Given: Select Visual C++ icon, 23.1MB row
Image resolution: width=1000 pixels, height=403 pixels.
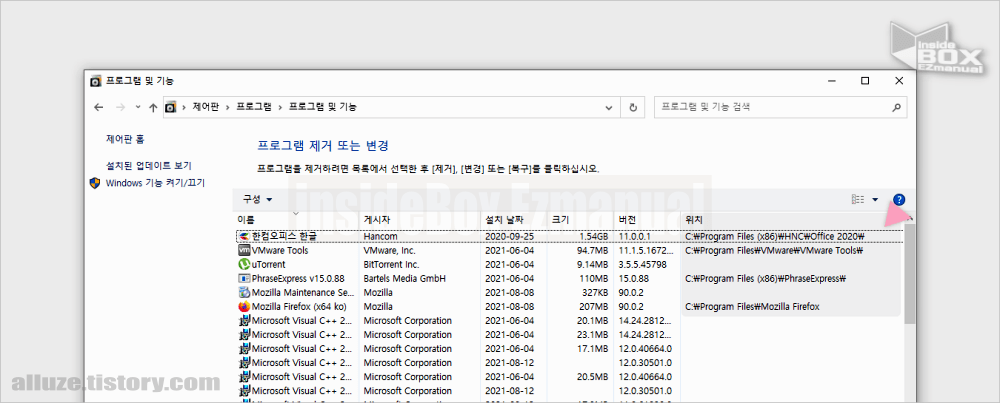Looking at the screenshot, I should click(x=244, y=335).
